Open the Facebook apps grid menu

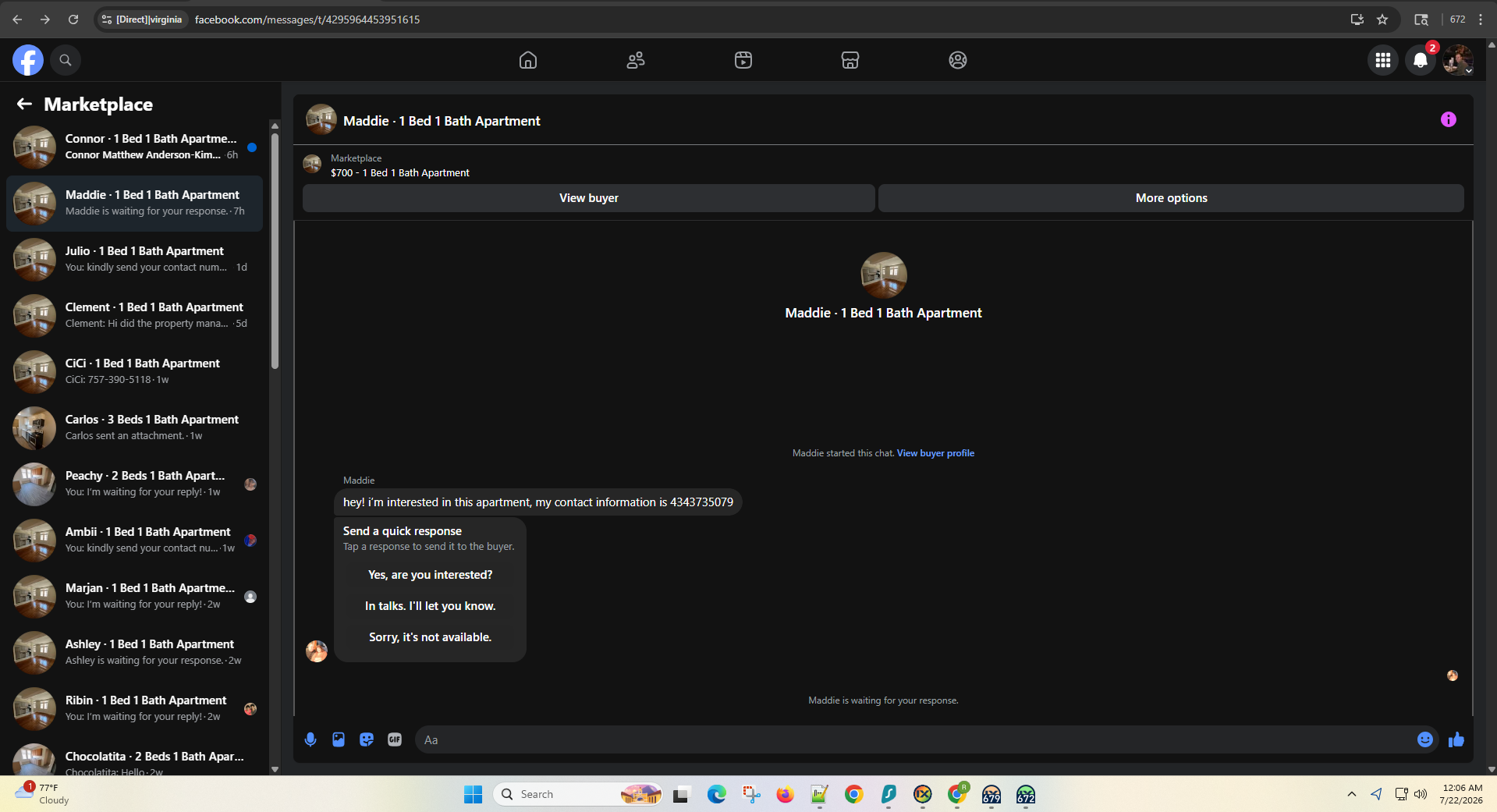1383,60
